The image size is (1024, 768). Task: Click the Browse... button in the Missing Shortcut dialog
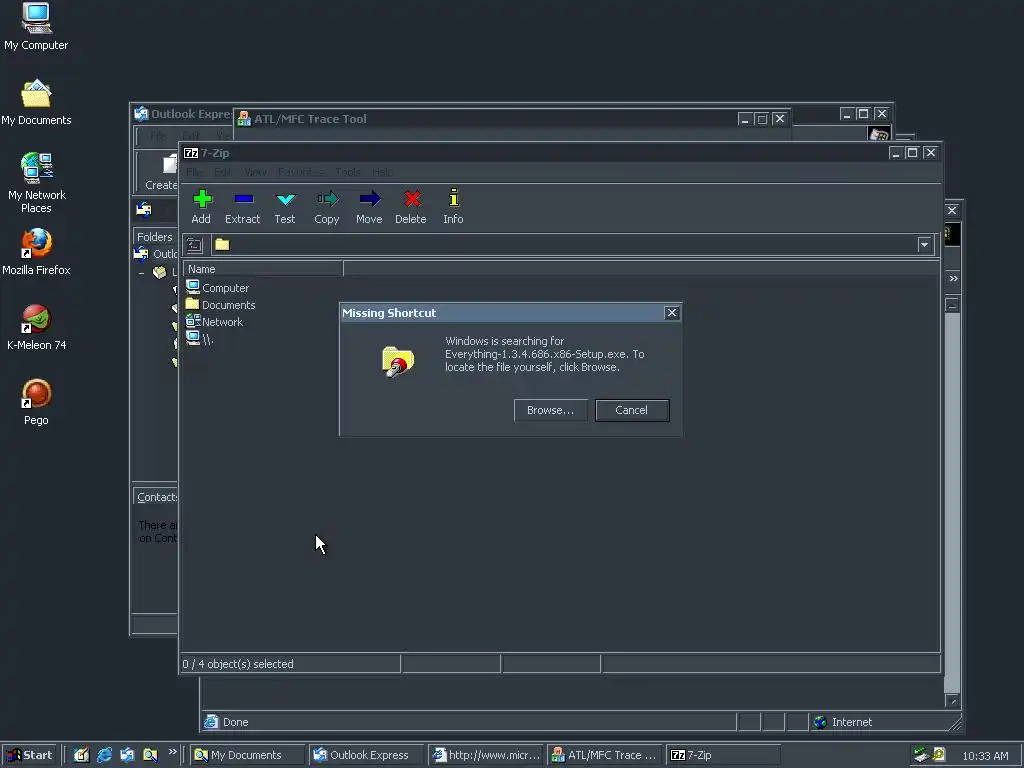click(551, 410)
